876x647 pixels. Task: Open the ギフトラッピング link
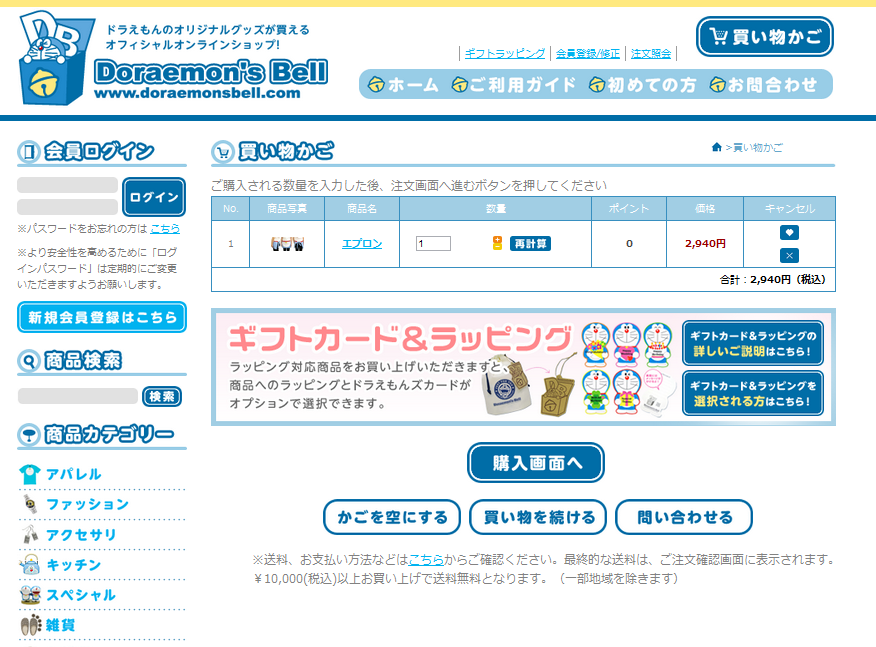coord(504,54)
